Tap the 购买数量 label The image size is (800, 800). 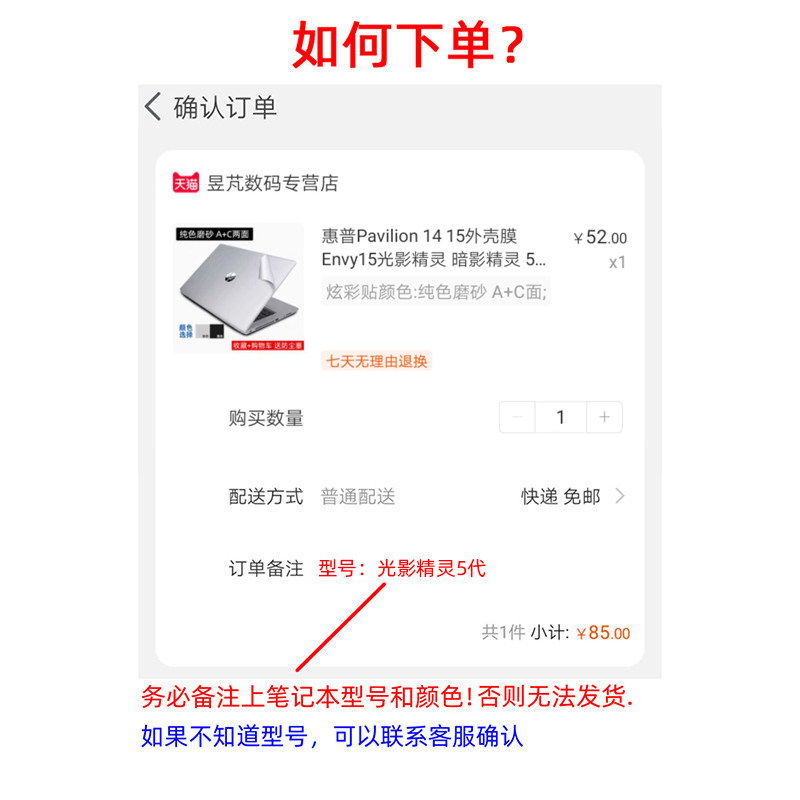tap(266, 418)
